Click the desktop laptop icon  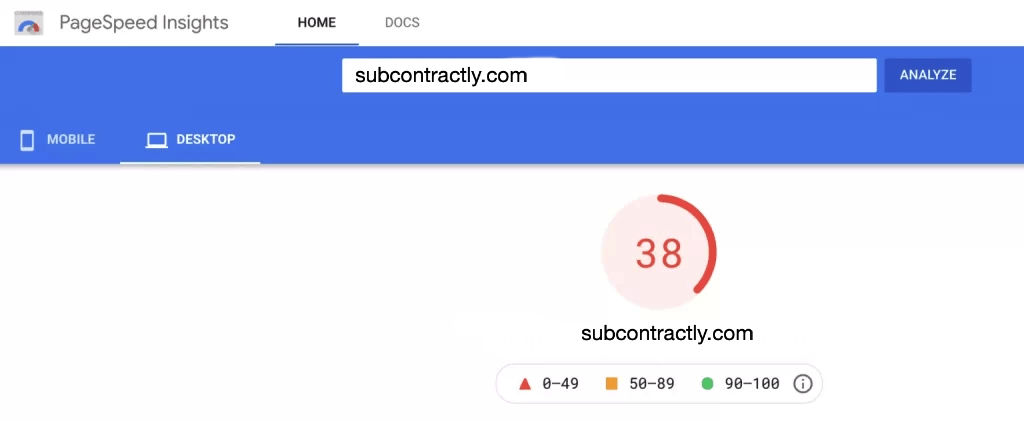coord(156,140)
